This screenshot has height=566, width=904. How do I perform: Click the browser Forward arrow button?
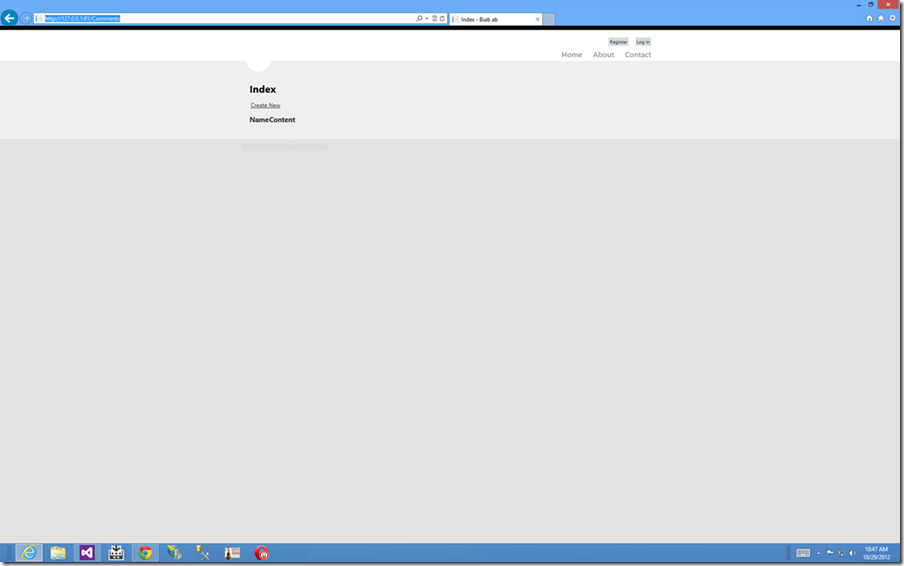26,18
